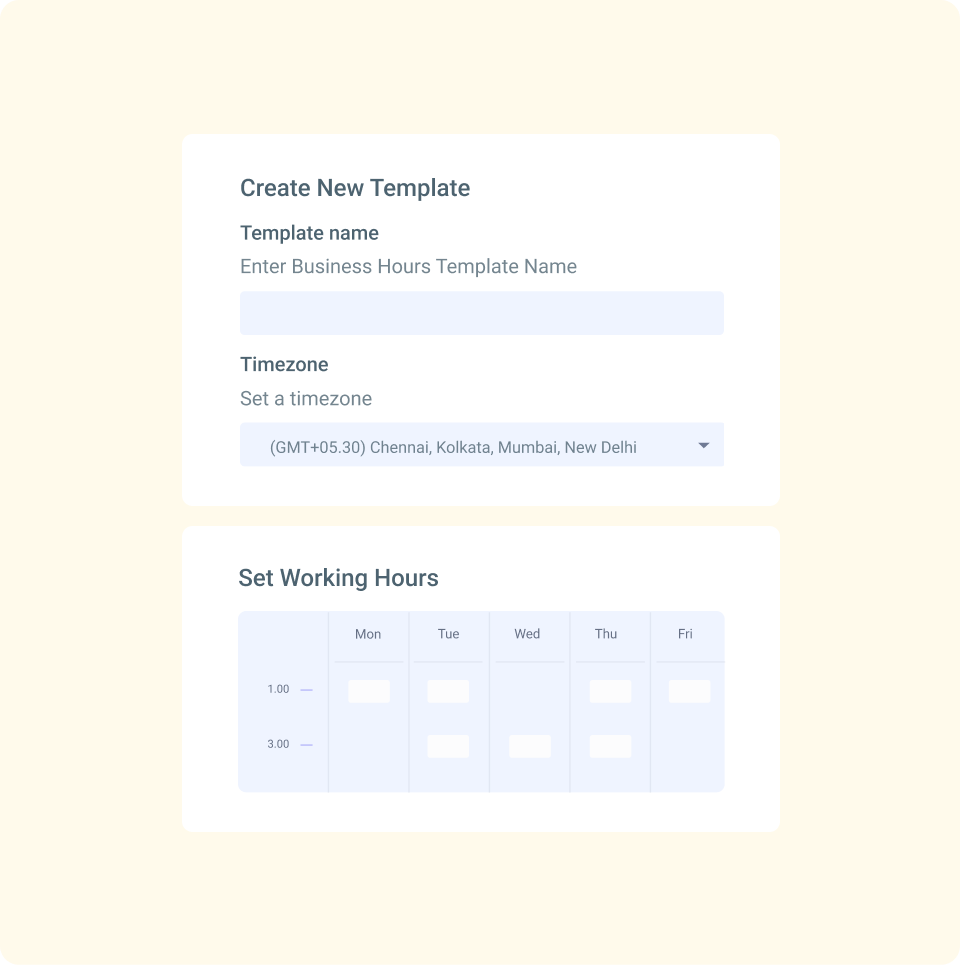Screen dimensions: 960x965
Task: Select the Wed column header
Action: 528,634
